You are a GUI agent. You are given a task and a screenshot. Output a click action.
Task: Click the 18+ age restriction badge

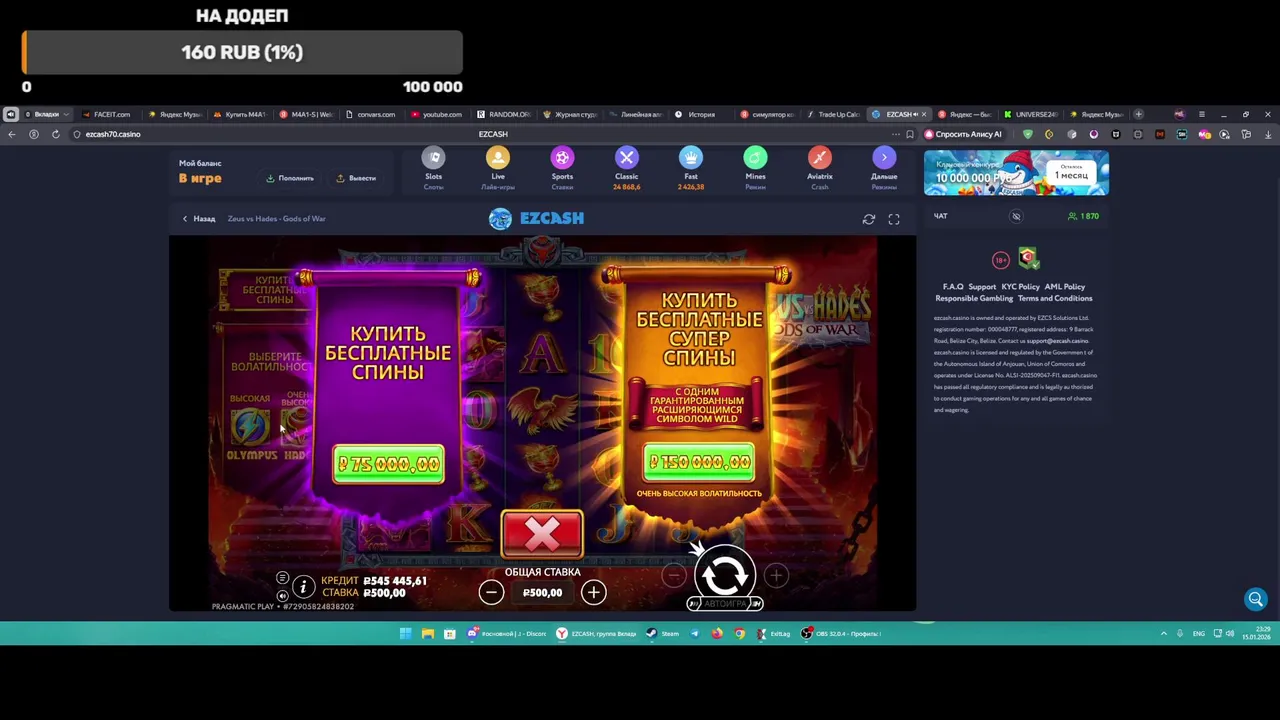(x=1001, y=260)
